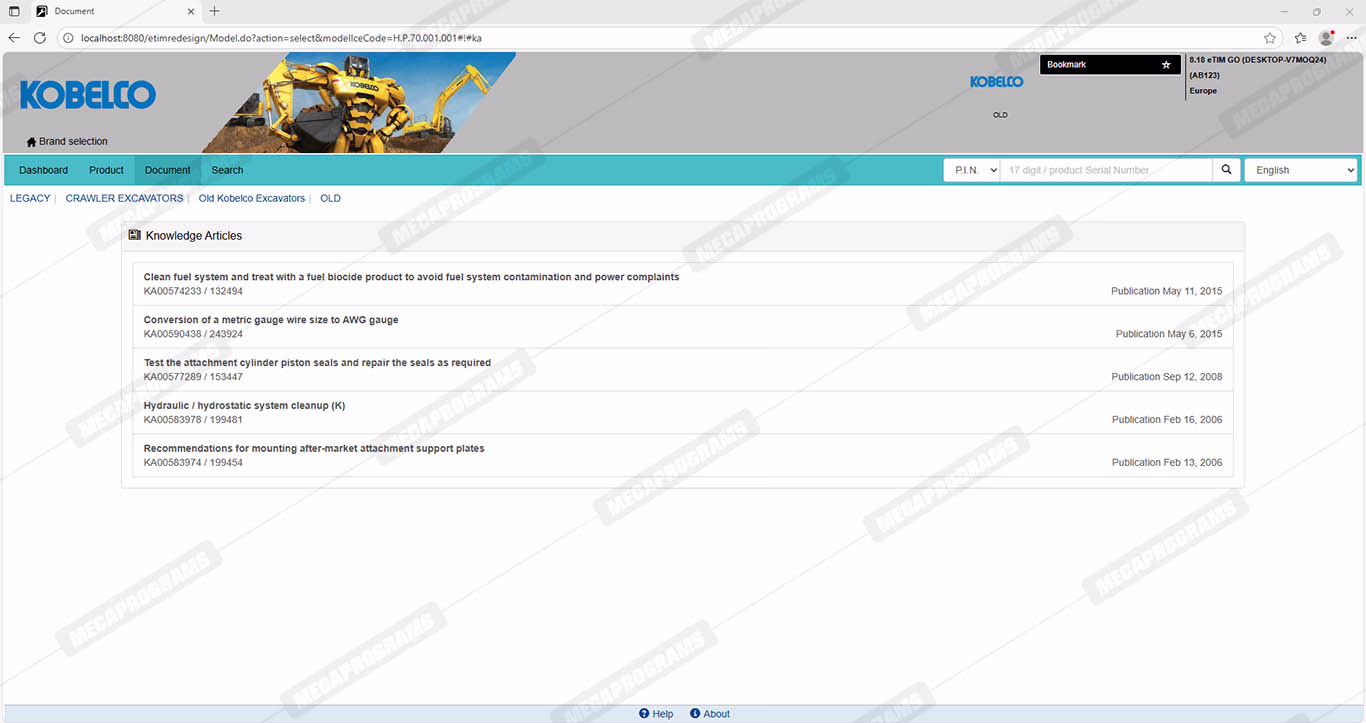Screen dimensions: 1366x723
Task: Focus the product serial number input field
Action: (x=1106, y=170)
